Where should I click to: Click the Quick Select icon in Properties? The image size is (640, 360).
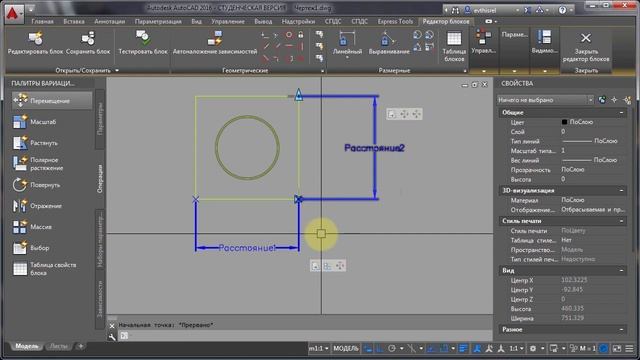coord(627,100)
